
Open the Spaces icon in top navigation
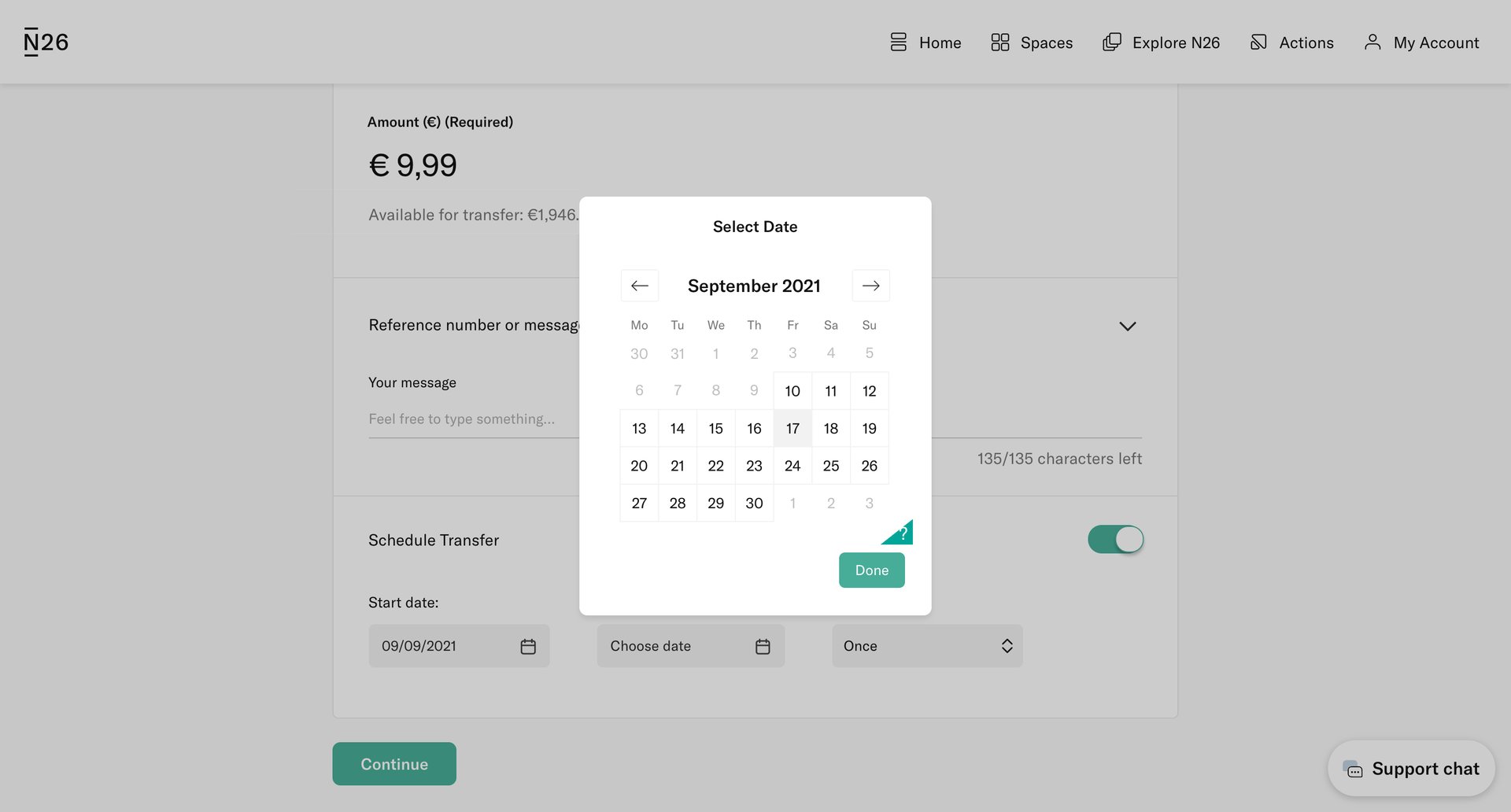(x=1000, y=42)
